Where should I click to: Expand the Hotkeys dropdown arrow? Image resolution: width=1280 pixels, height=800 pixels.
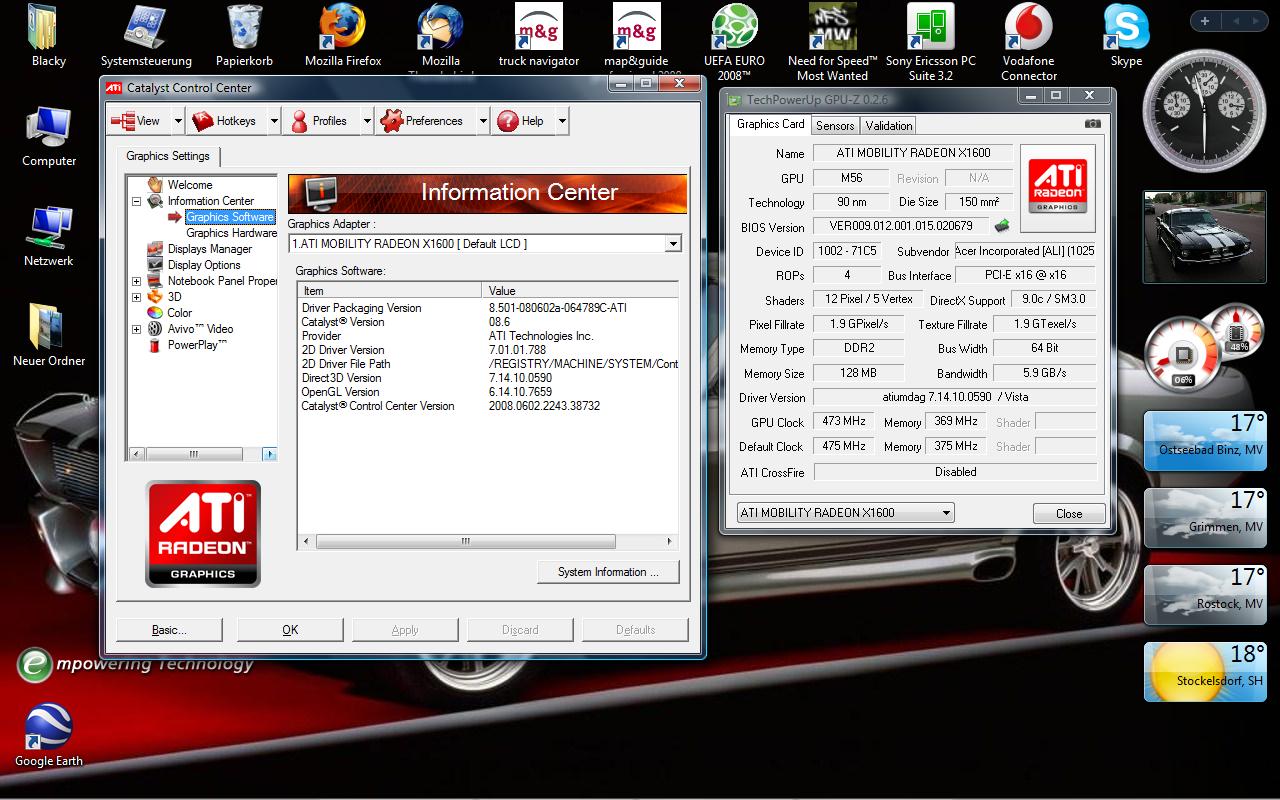274,121
